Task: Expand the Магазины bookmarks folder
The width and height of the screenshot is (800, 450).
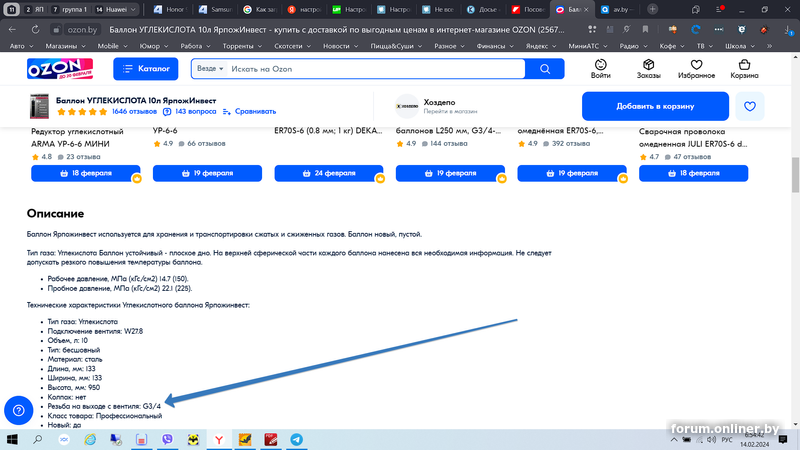Action: 65,46
